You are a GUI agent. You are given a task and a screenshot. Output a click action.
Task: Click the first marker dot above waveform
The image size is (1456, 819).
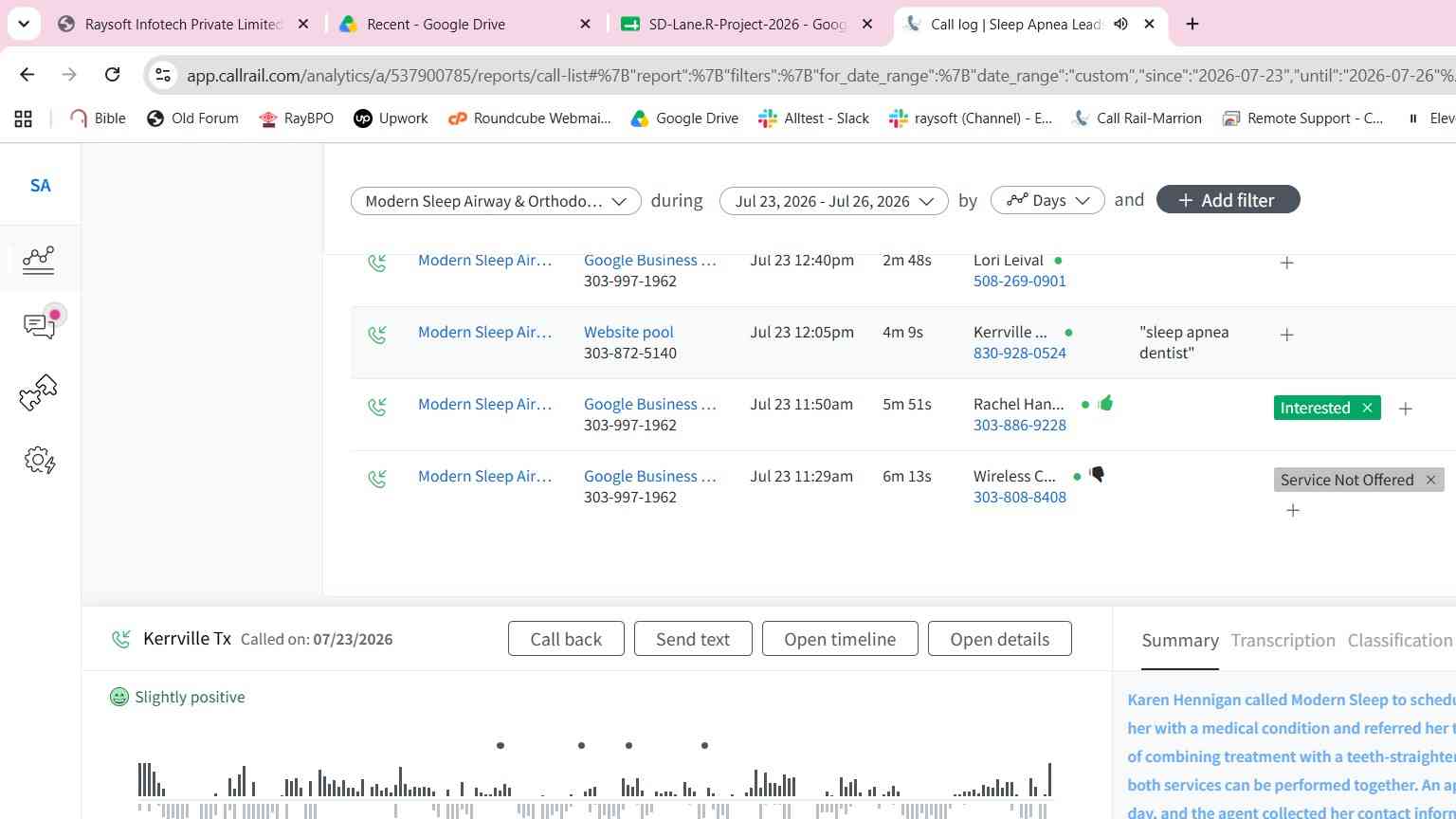pyautogui.click(x=500, y=745)
